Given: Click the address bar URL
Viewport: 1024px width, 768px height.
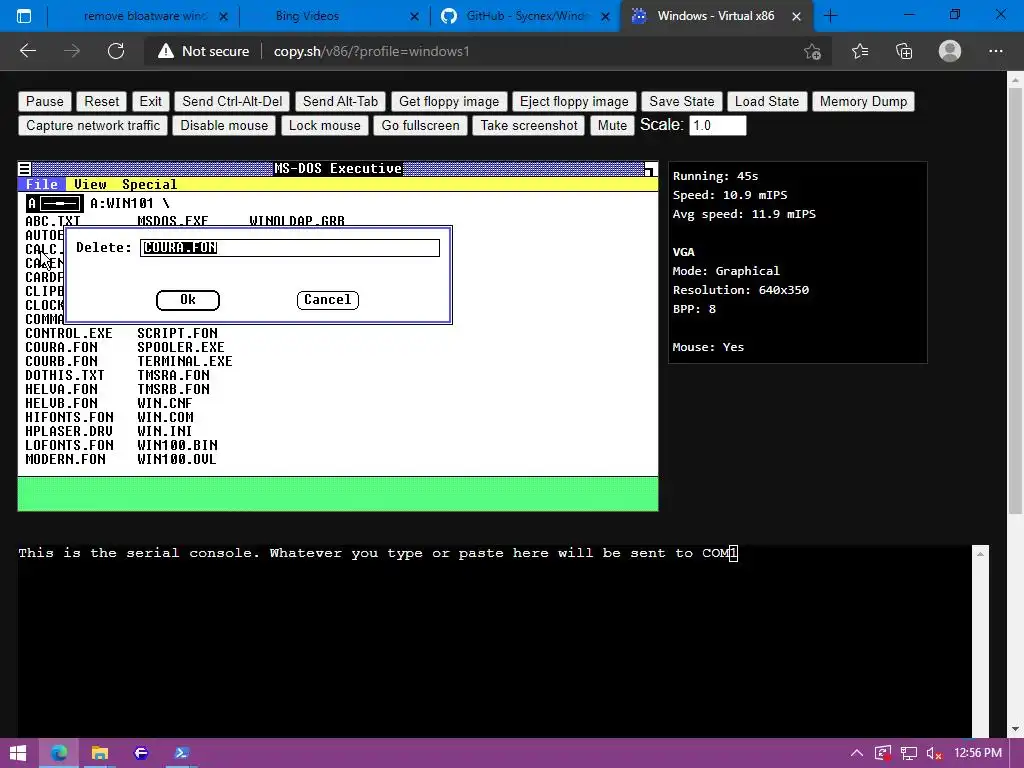Looking at the screenshot, I should point(371,51).
